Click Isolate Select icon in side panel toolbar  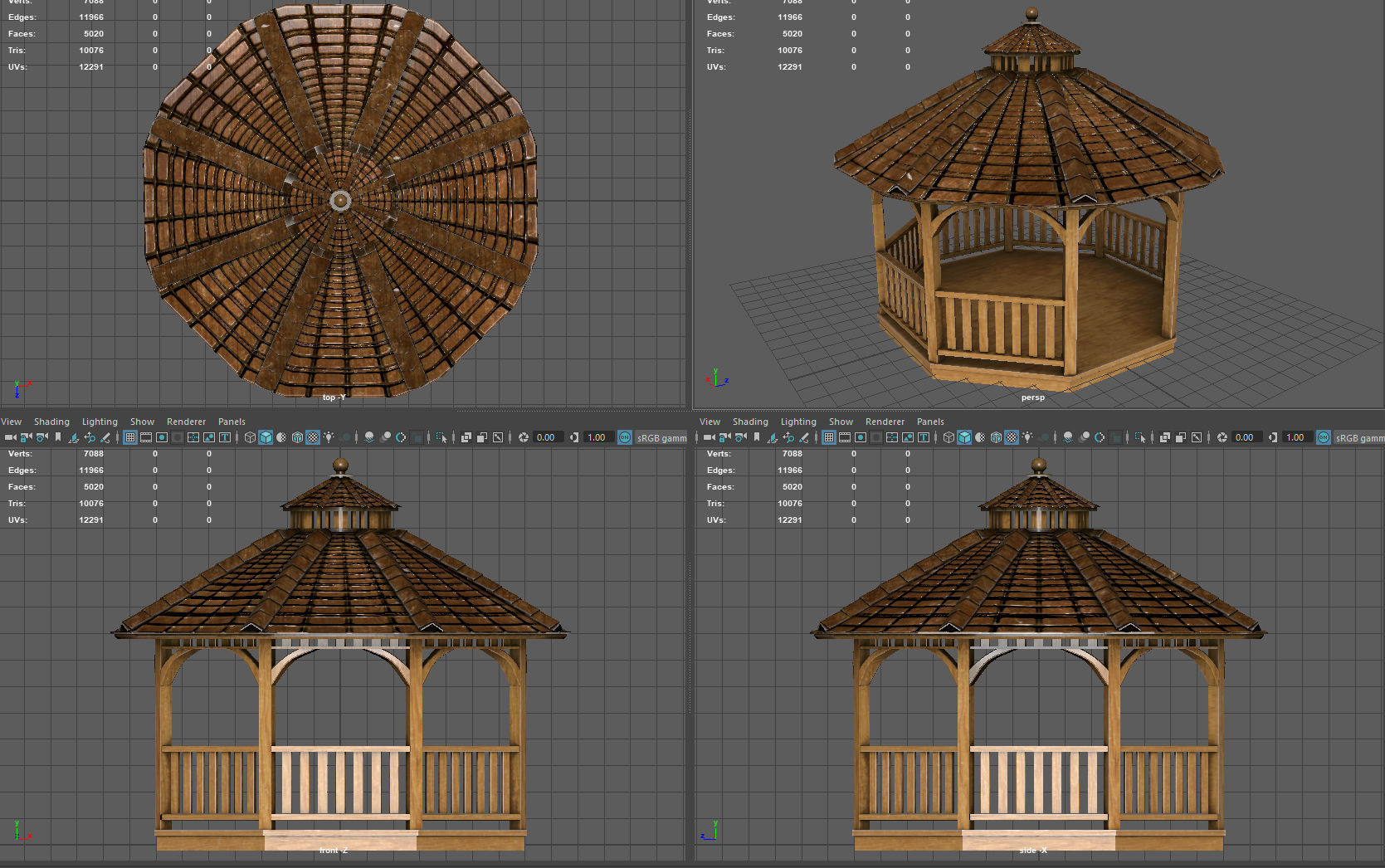click(x=1140, y=437)
